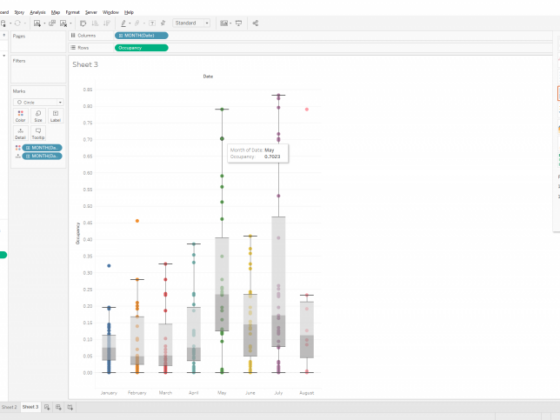Click the Color button in Marks card
This screenshot has width=560, height=420.
[x=20, y=116]
